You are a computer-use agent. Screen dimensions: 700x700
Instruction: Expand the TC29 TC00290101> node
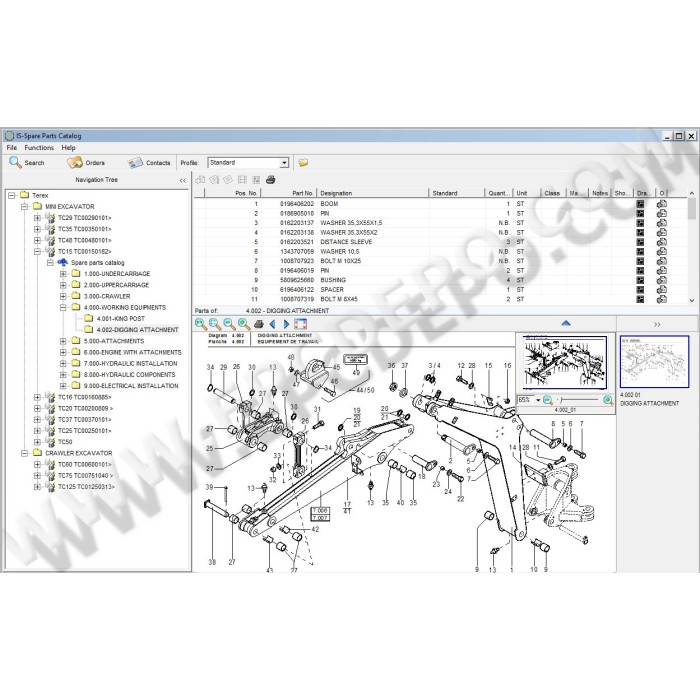tap(38, 218)
